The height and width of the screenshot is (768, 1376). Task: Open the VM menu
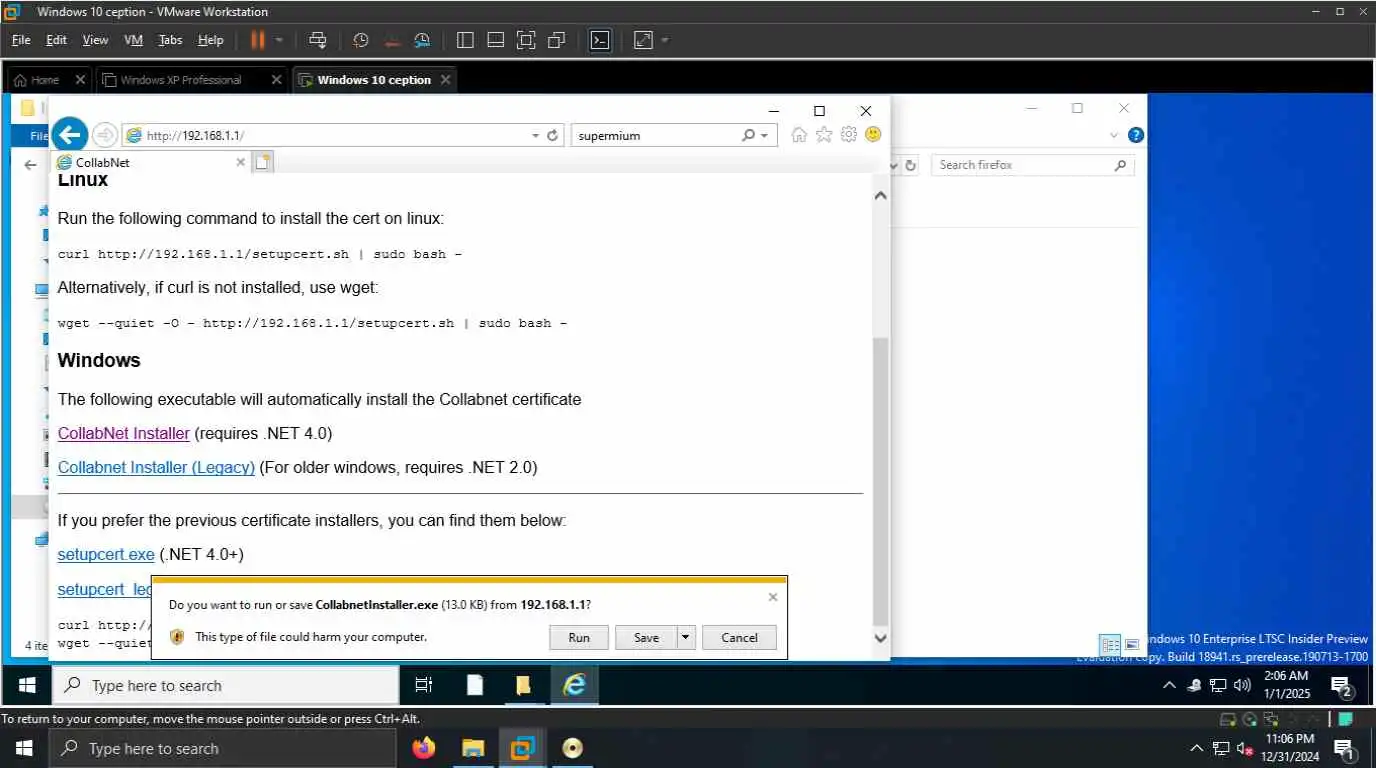pyautogui.click(x=133, y=40)
